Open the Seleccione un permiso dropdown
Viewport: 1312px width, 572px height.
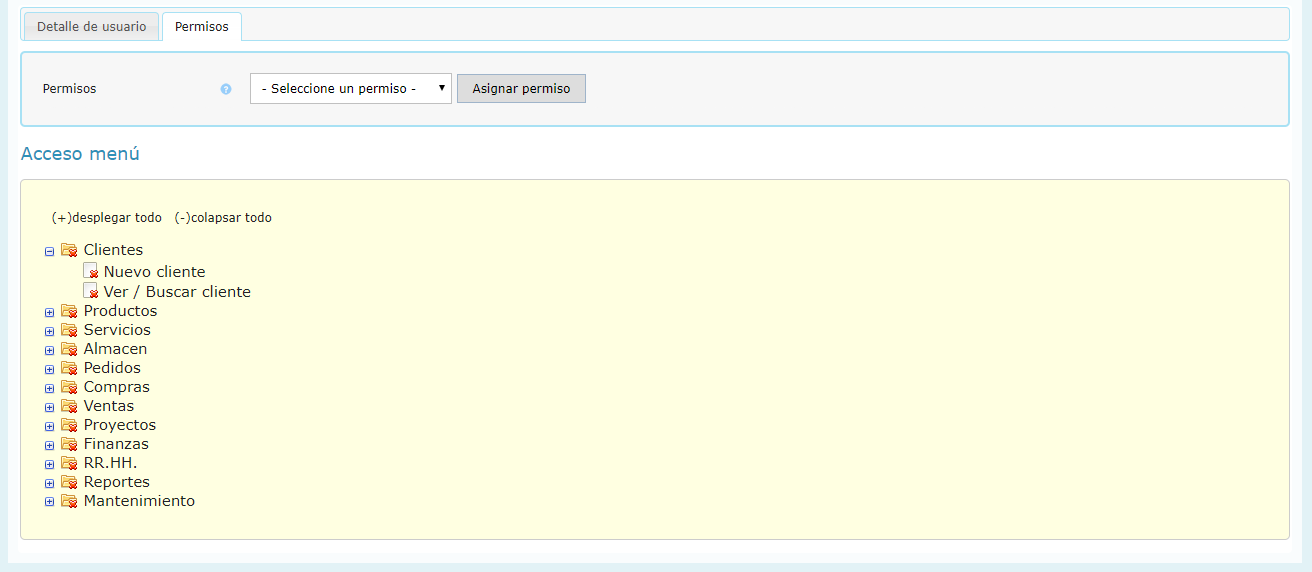[x=350, y=89]
